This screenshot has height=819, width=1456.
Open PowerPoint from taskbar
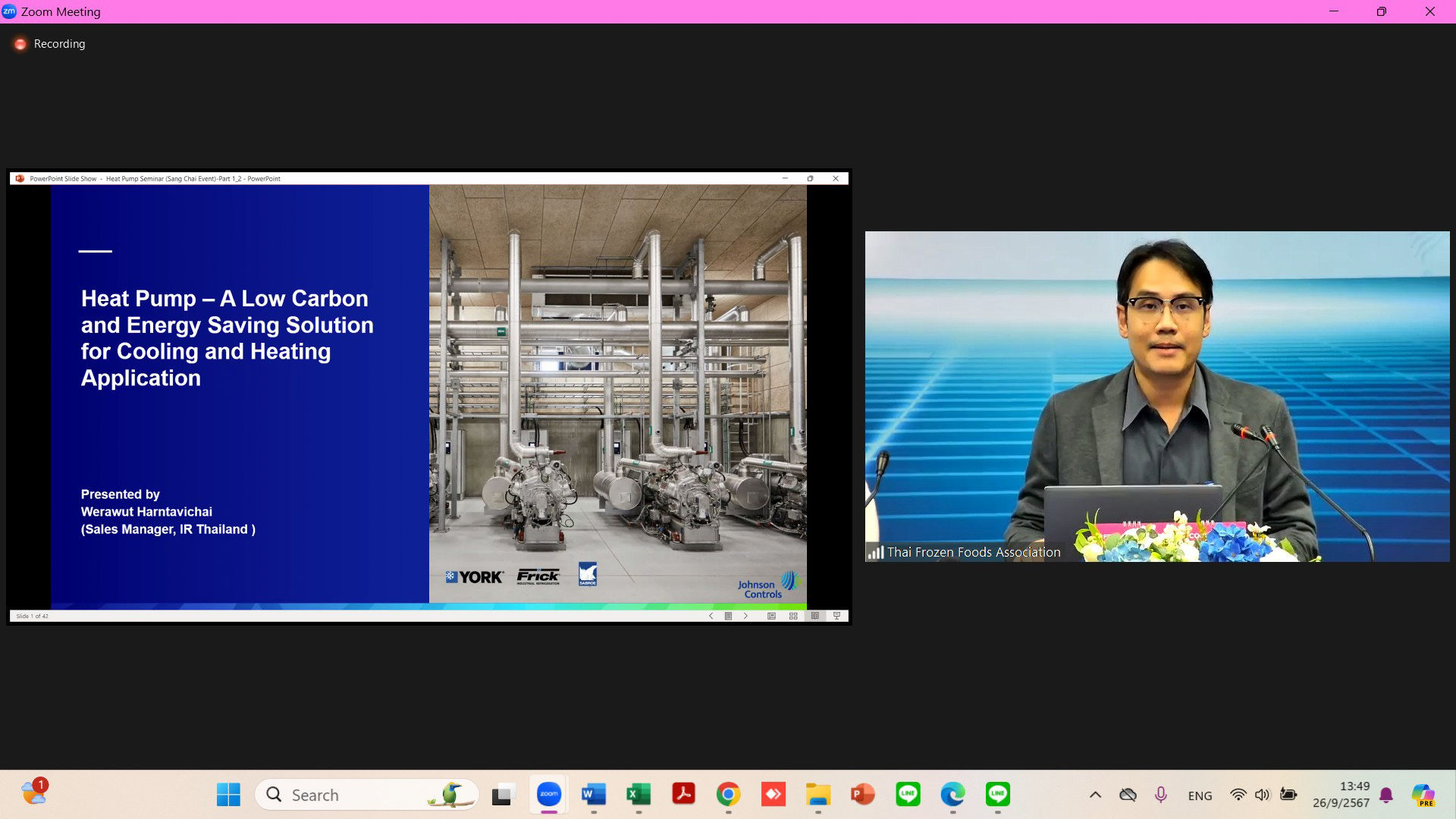pos(863,795)
